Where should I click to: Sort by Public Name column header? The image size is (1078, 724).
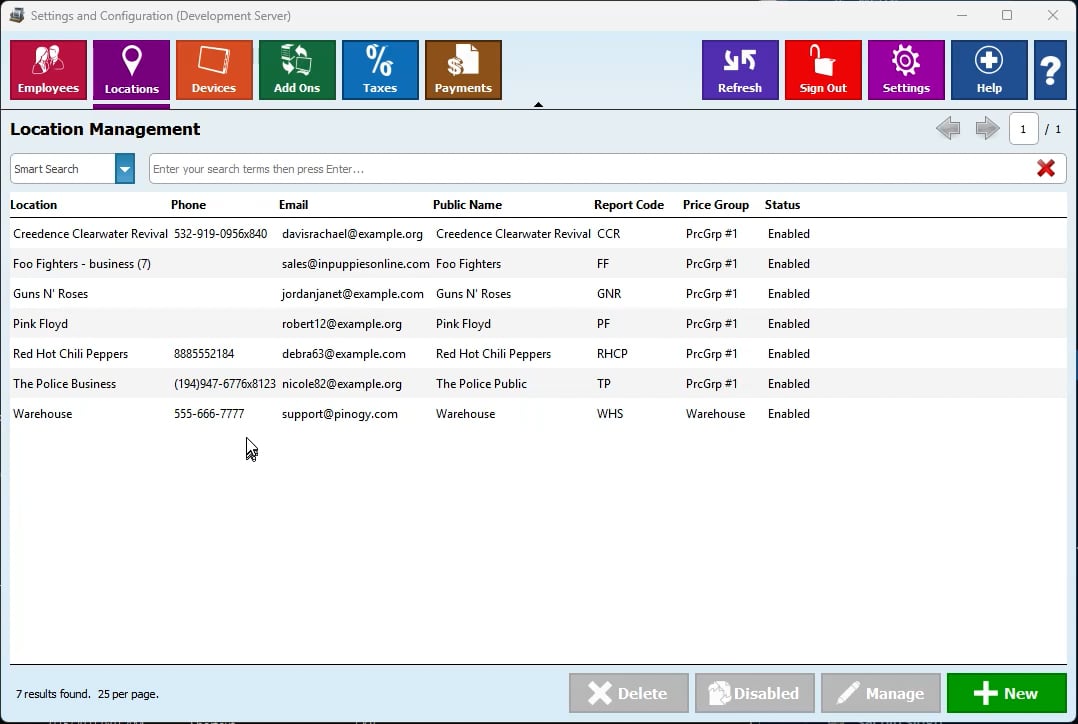pyautogui.click(x=468, y=205)
